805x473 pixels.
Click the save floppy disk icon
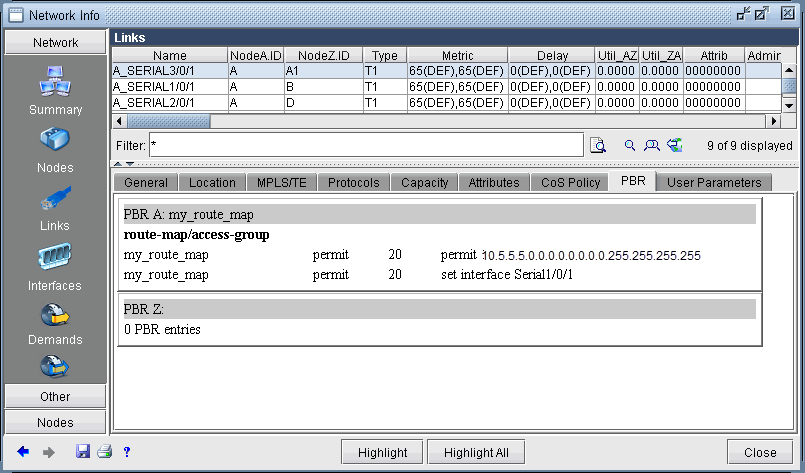tap(83, 452)
